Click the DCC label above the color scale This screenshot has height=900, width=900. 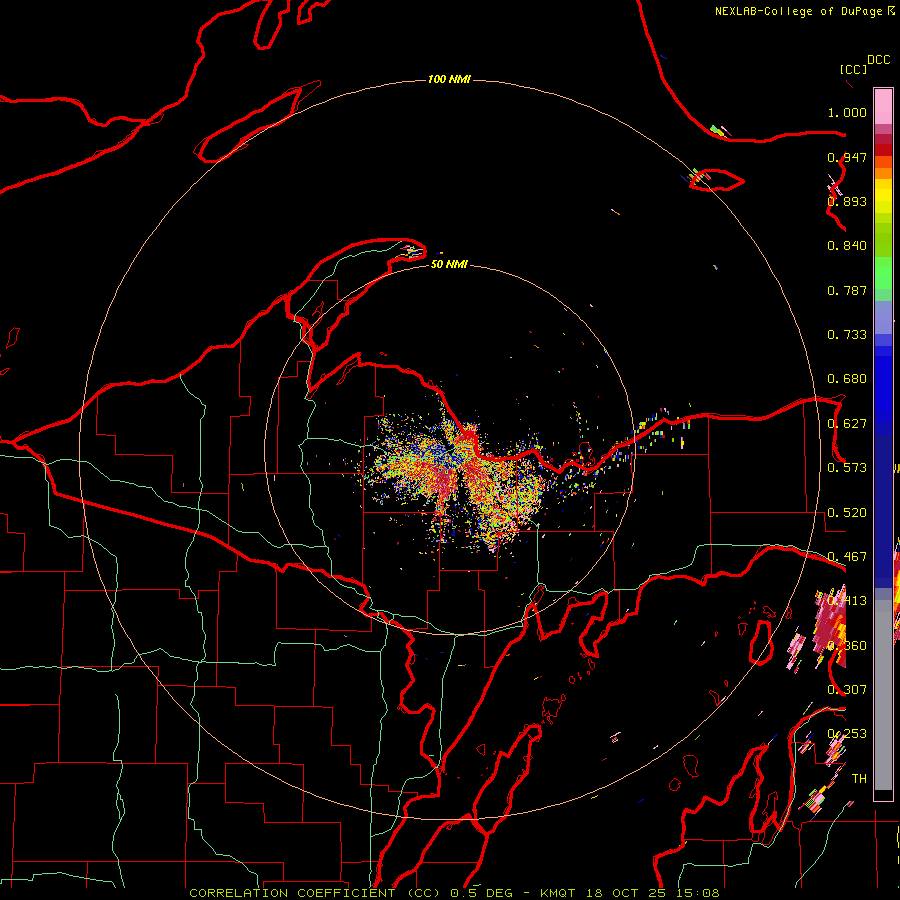pos(878,60)
